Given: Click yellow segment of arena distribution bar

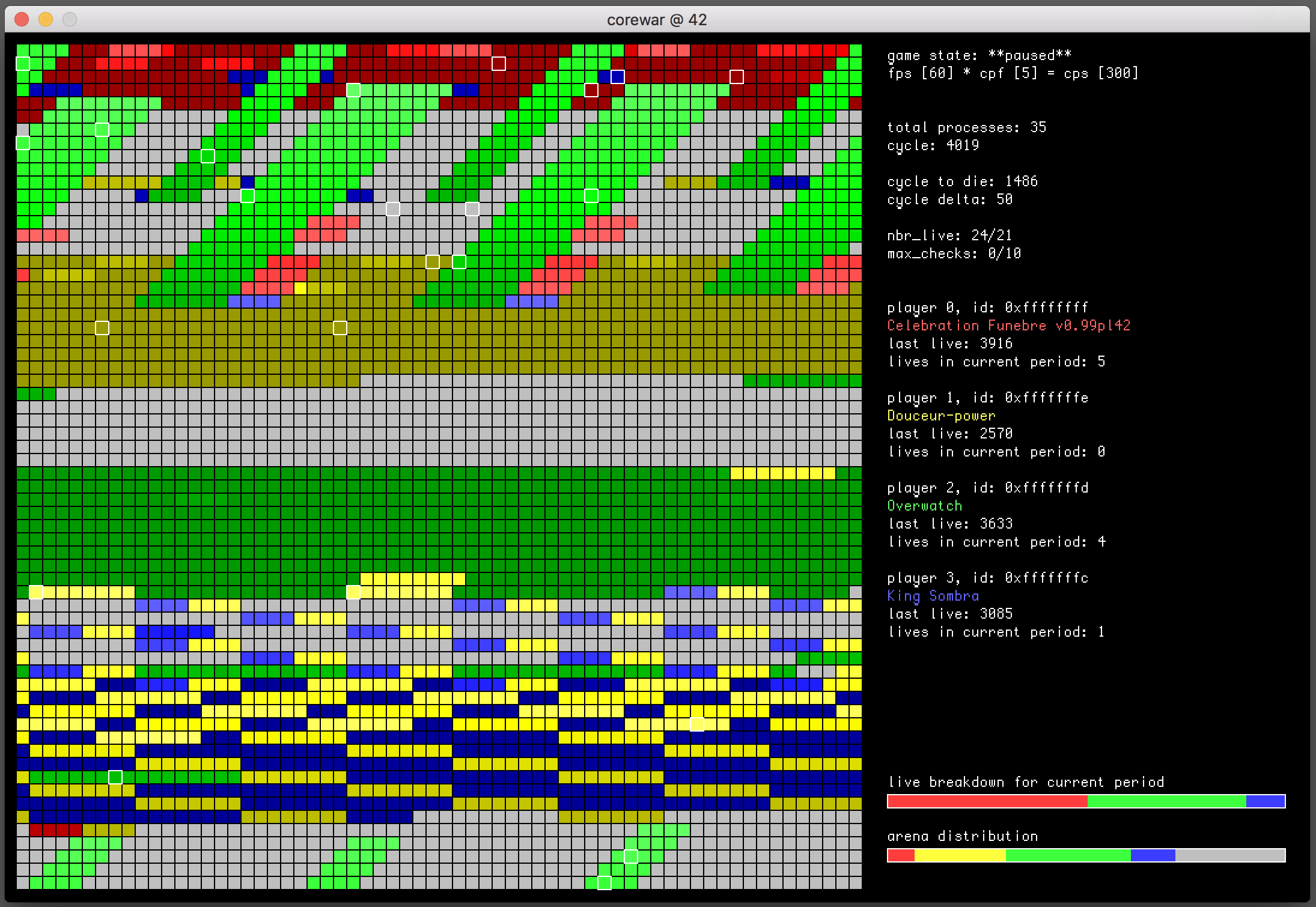Looking at the screenshot, I should 960,855.
